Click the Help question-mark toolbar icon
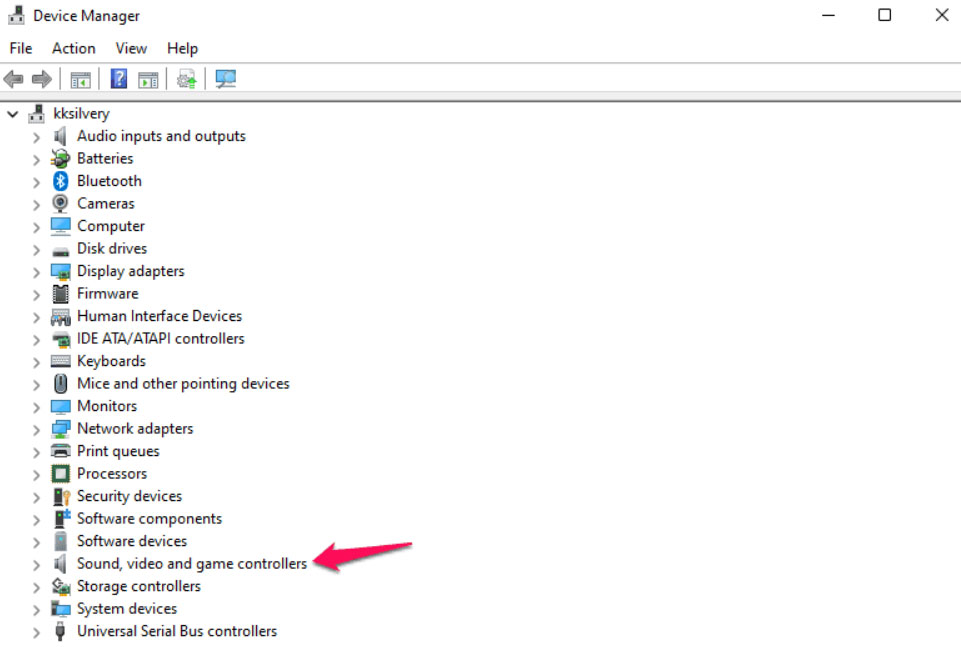 click(x=119, y=79)
